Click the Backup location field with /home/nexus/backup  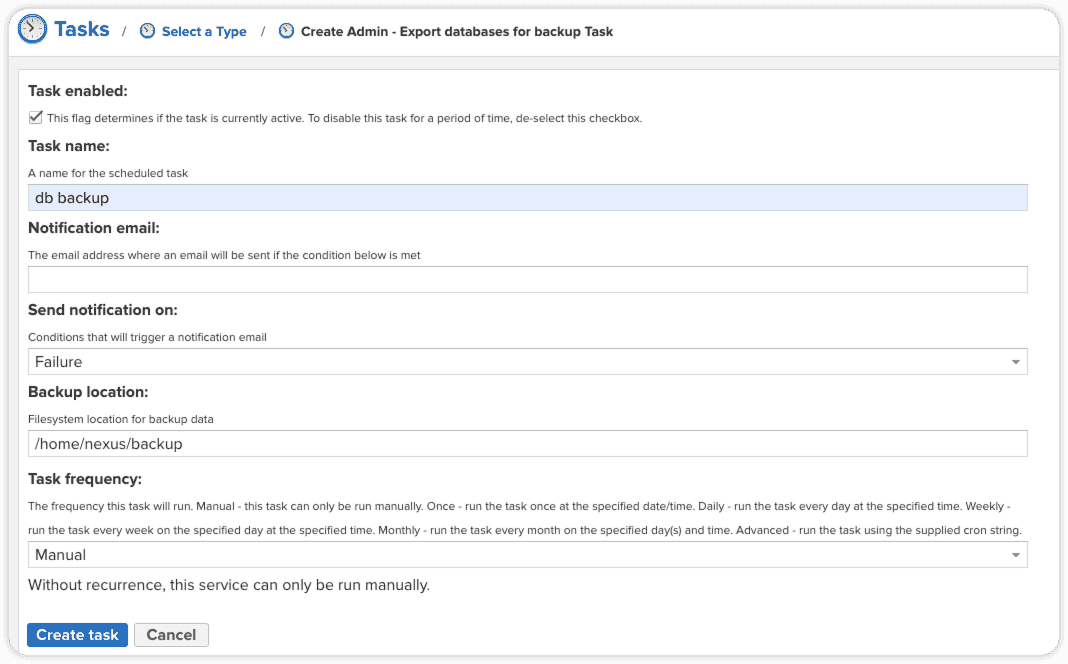coord(527,444)
